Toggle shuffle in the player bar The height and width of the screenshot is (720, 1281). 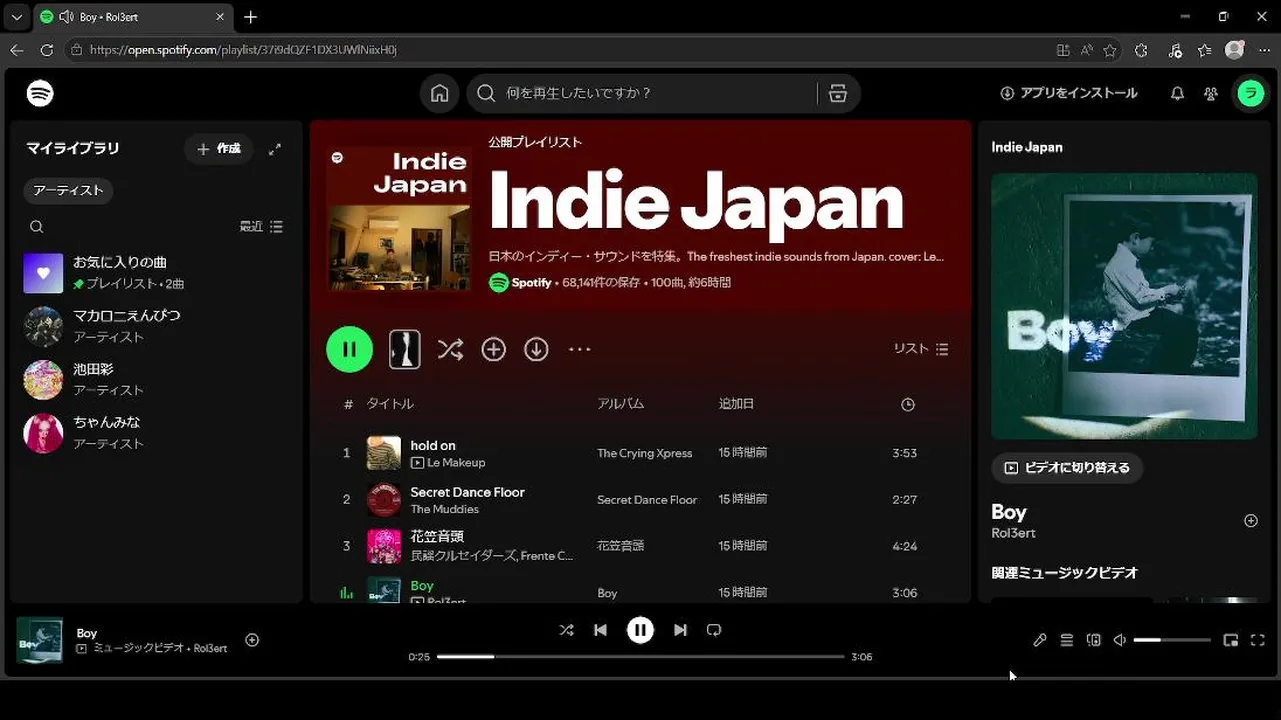[566, 630]
